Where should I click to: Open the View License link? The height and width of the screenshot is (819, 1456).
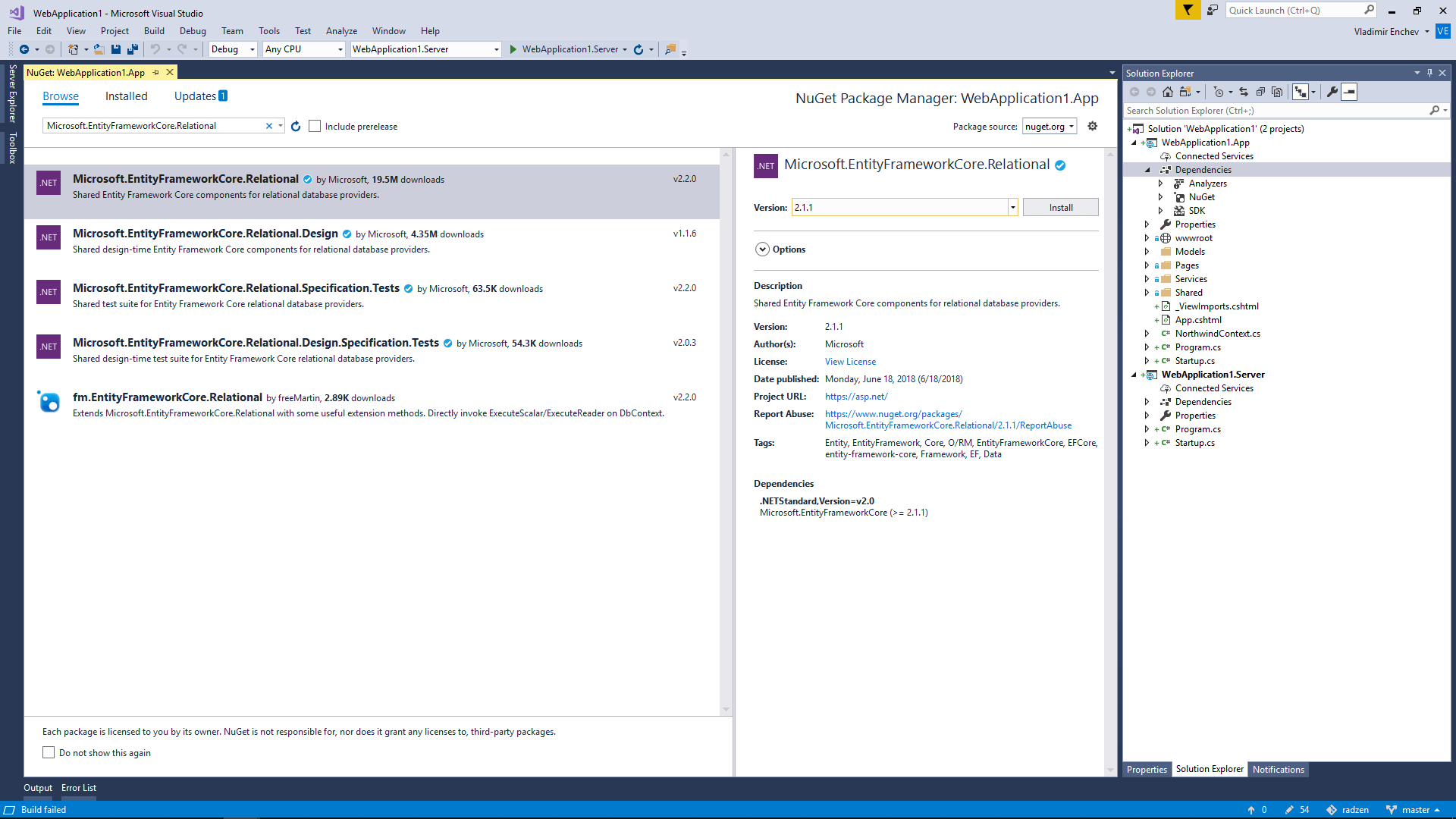[x=850, y=362]
